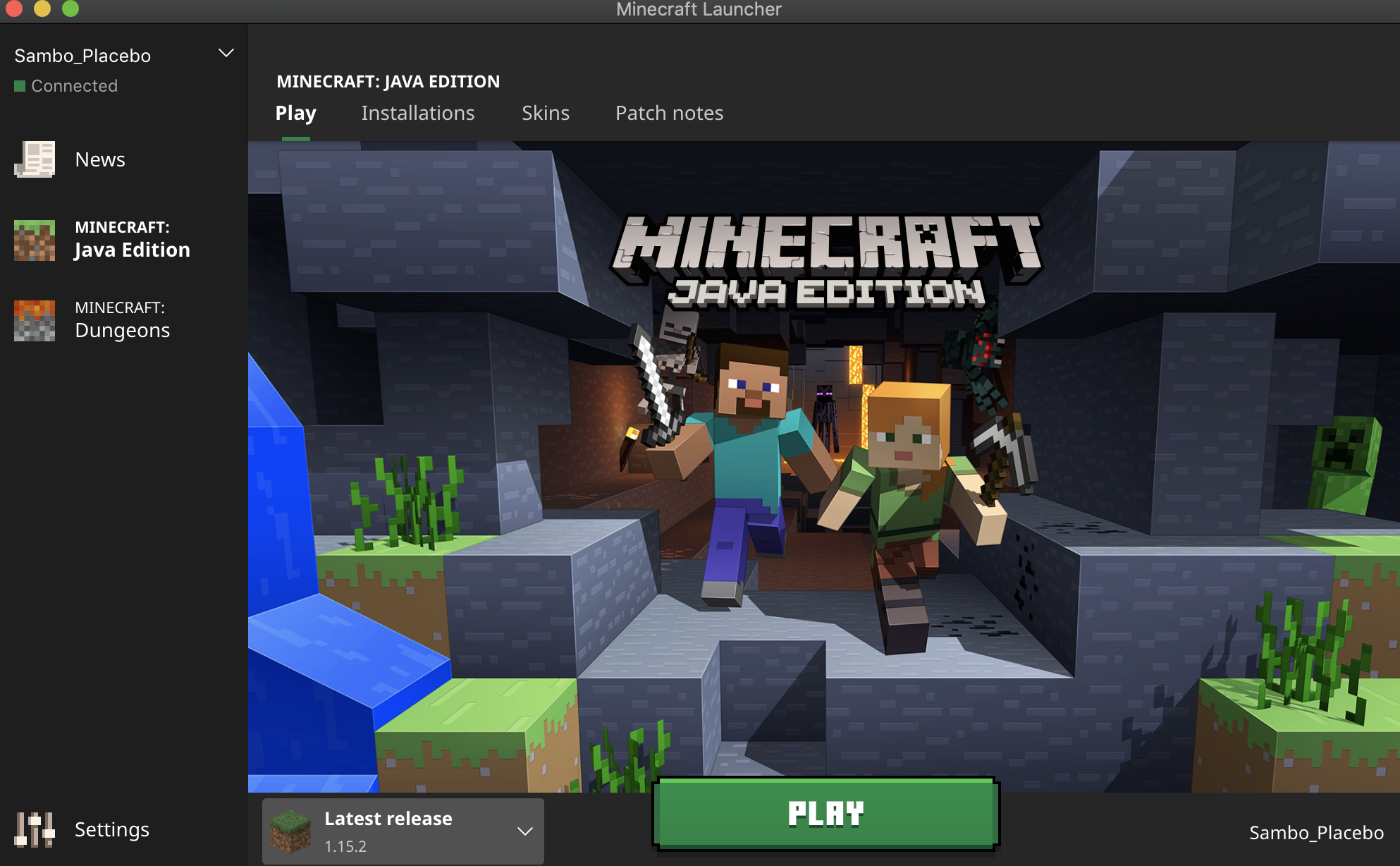The width and height of the screenshot is (1400, 866).
Task: Open the Skins tab
Action: pos(545,113)
